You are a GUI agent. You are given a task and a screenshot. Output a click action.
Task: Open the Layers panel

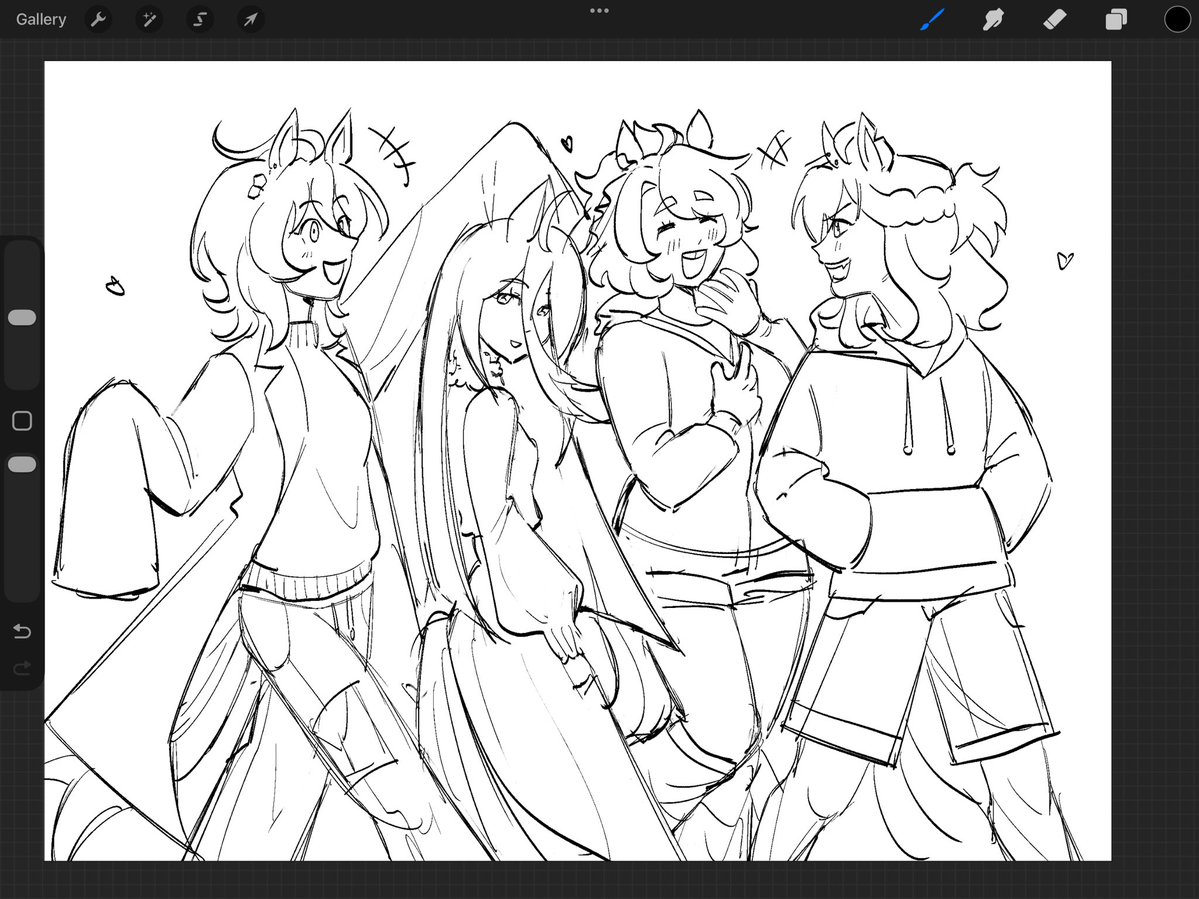[x=1116, y=19]
